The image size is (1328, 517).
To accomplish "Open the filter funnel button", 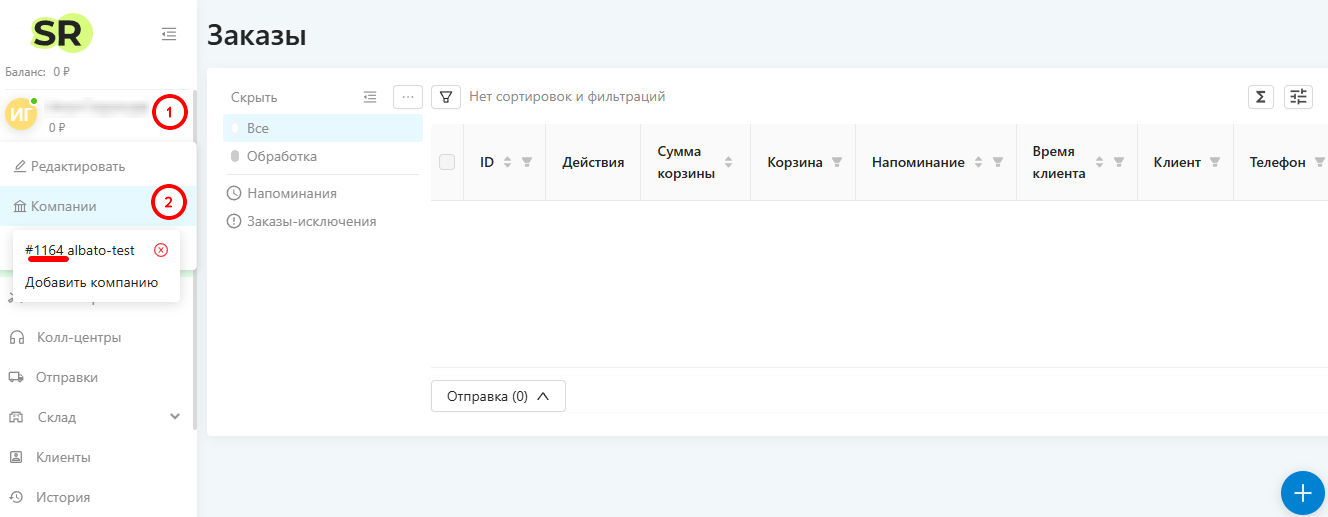I will [x=446, y=97].
